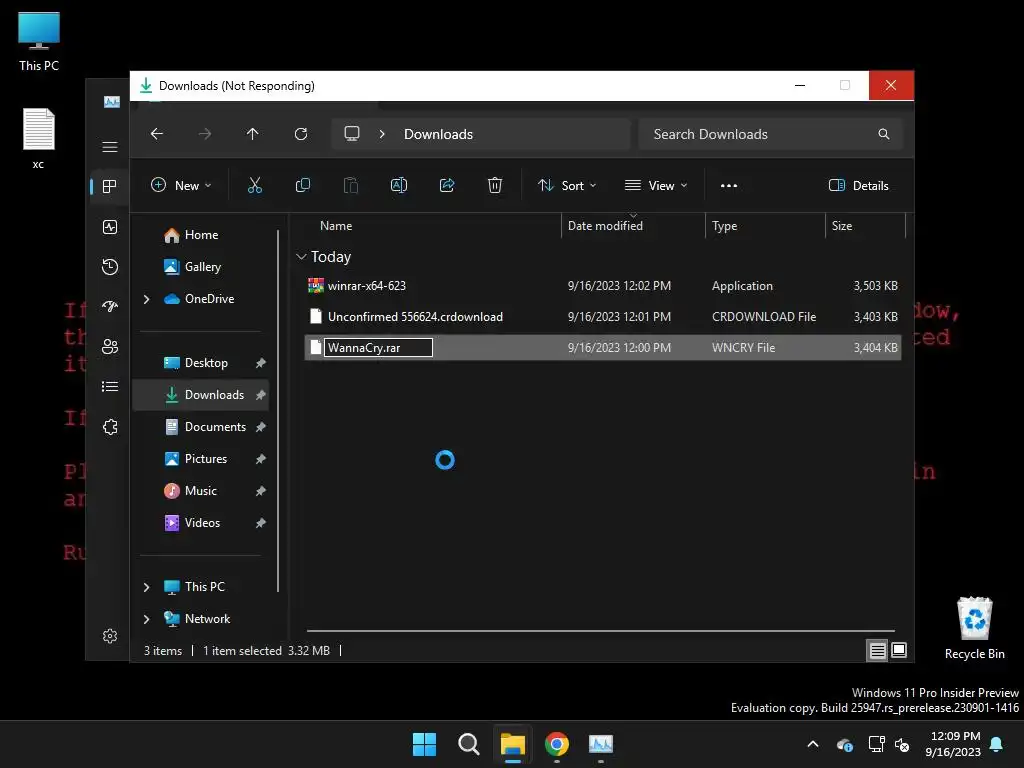Show hidden system tray icons
Screen dimensions: 1024x768
coord(813,744)
